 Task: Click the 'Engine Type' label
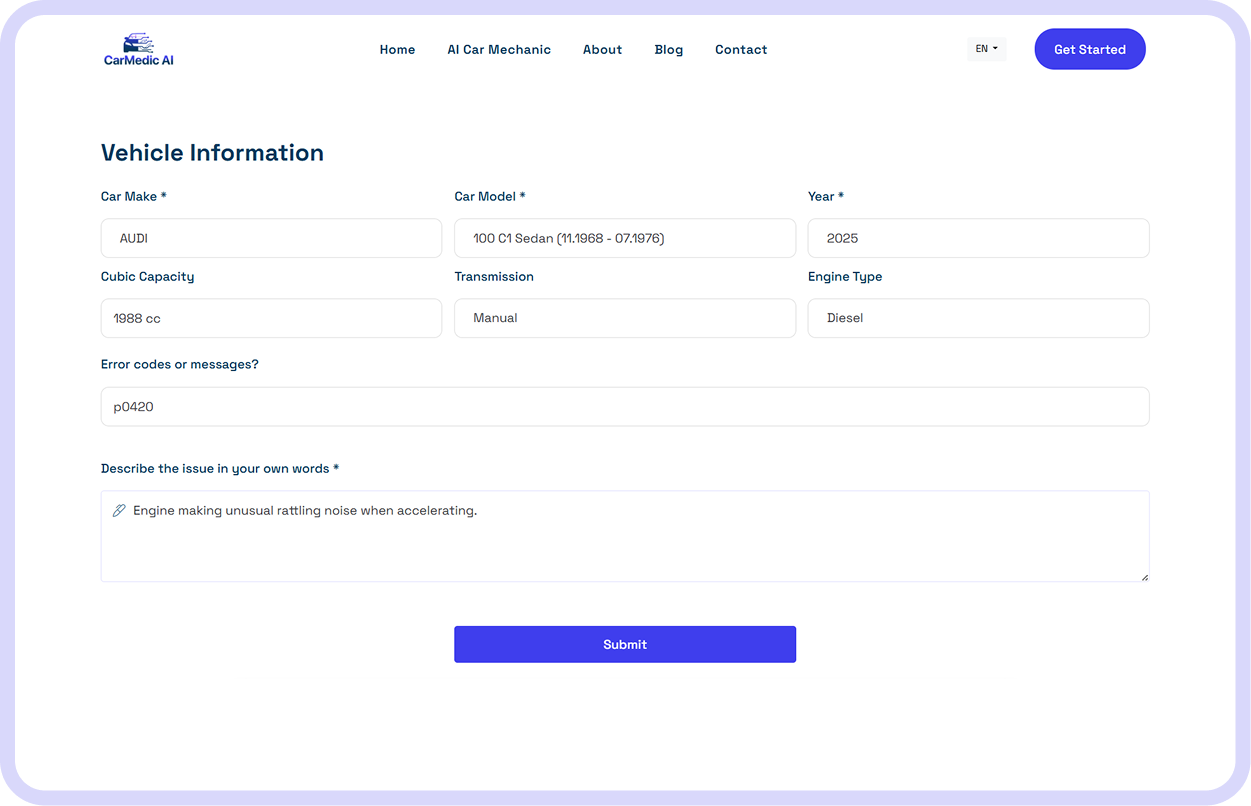click(x=845, y=277)
